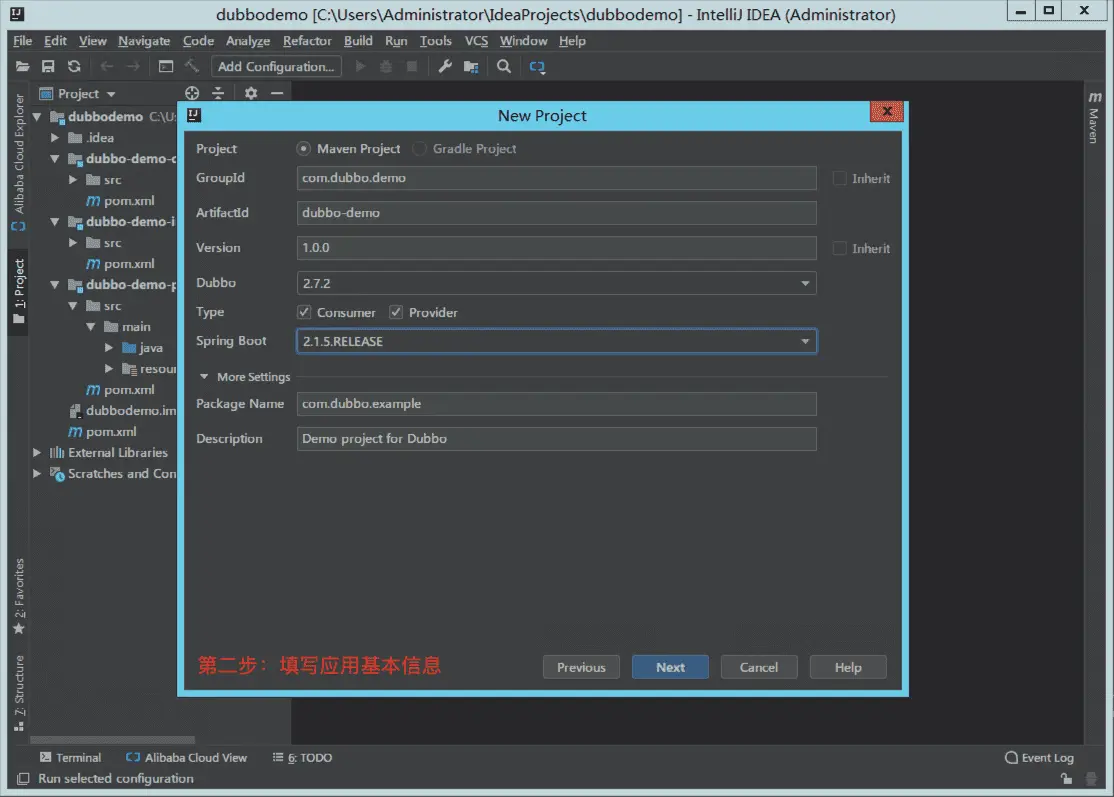This screenshot has width=1114, height=797.
Task: Click the Debug bug icon in toolbar
Action: tap(386, 67)
